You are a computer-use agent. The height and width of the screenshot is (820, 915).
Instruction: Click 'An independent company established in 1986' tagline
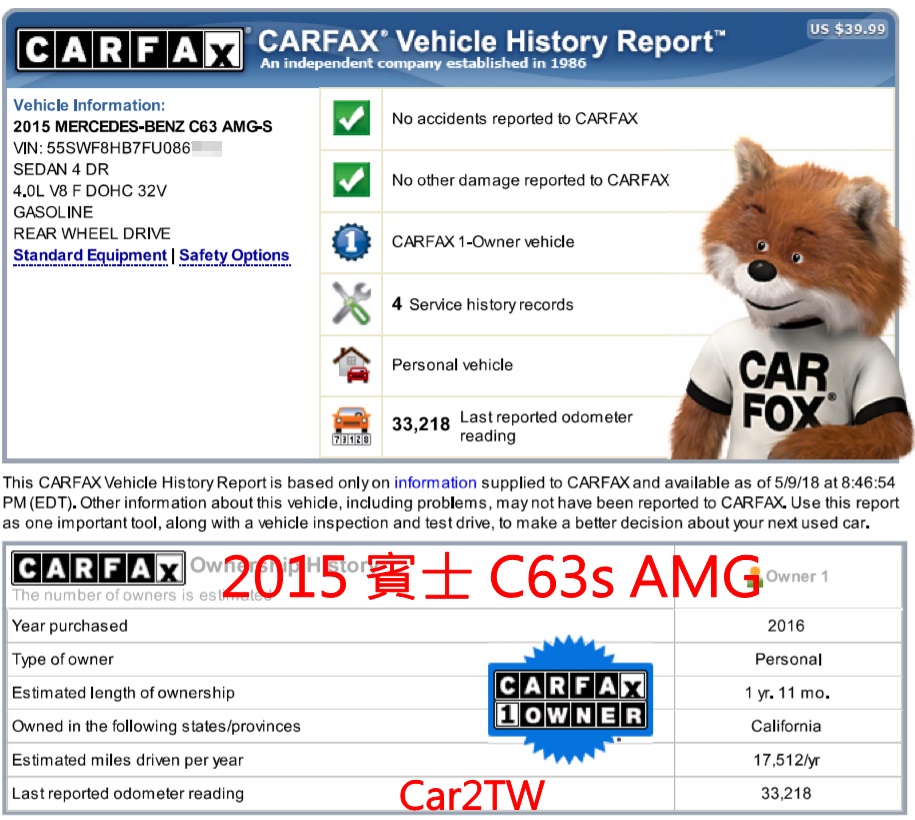(423, 63)
